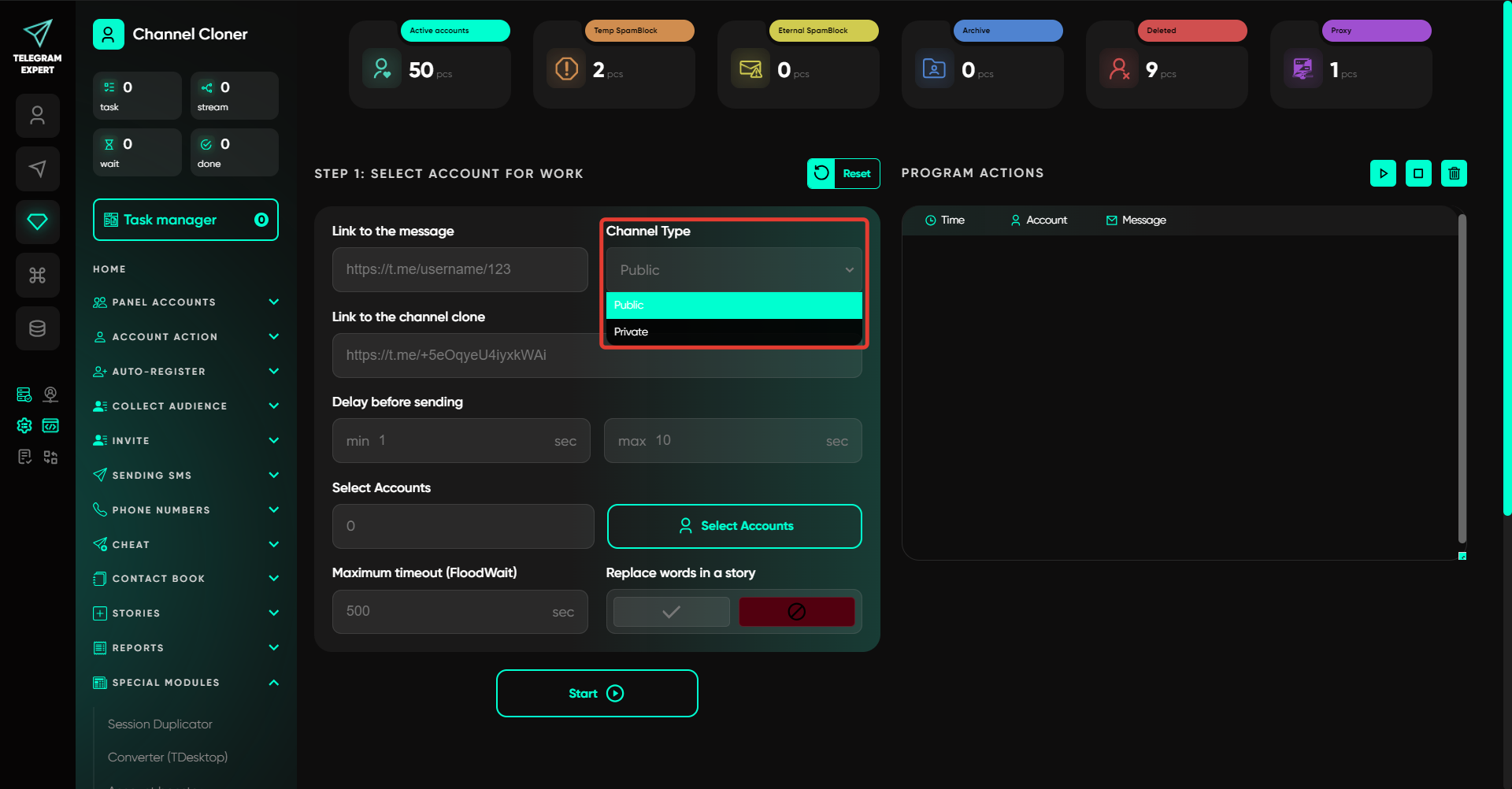This screenshot has width=1512, height=789.
Task: Enable replace words with checkmark toggle
Action: click(671, 612)
